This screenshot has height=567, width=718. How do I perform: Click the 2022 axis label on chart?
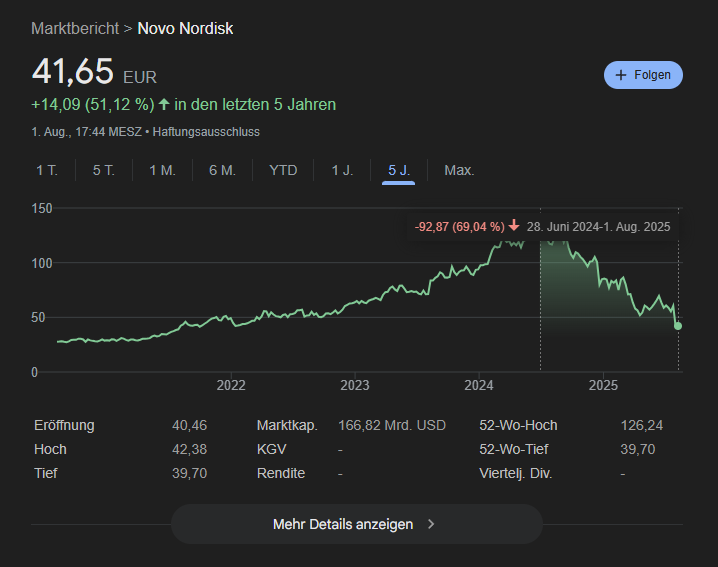pyautogui.click(x=231, y=385)
